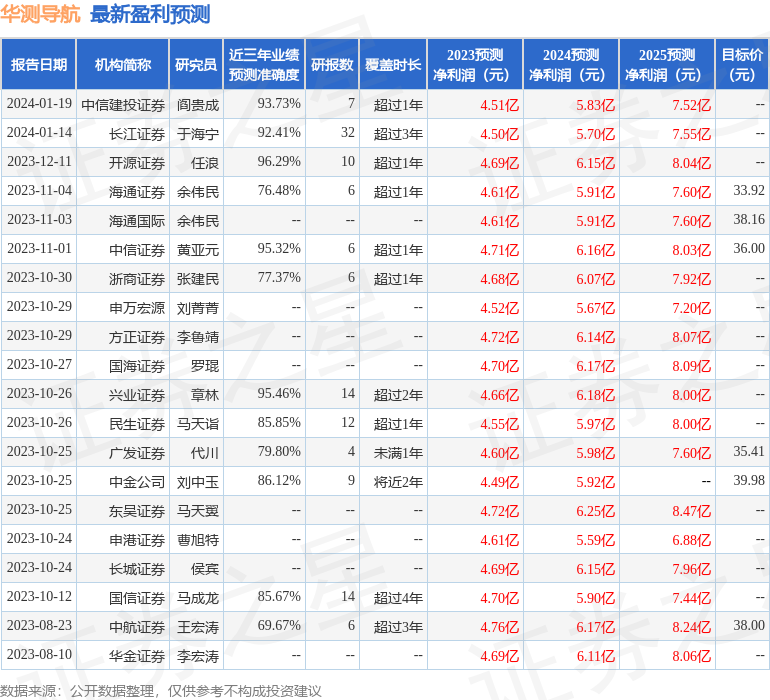Click the 8.47亿 profit forecast

(691, 511)
